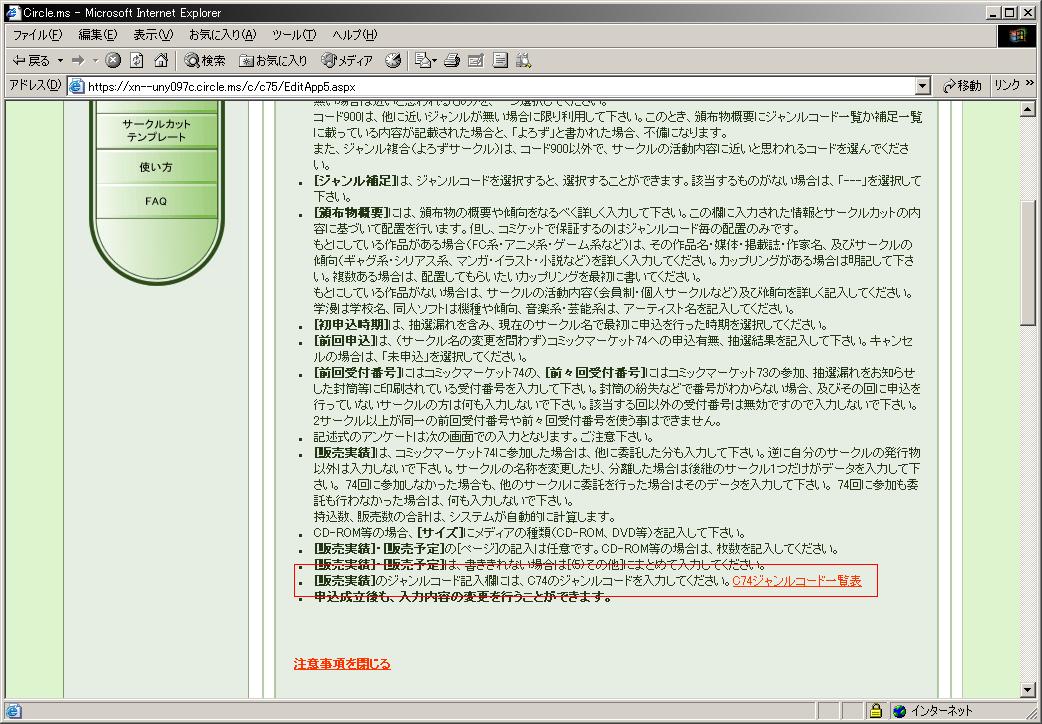This screenshot has height=724, width=1042.
Task: Open the C74ジャンルコード一覧表 link
Action: [797, 580]
